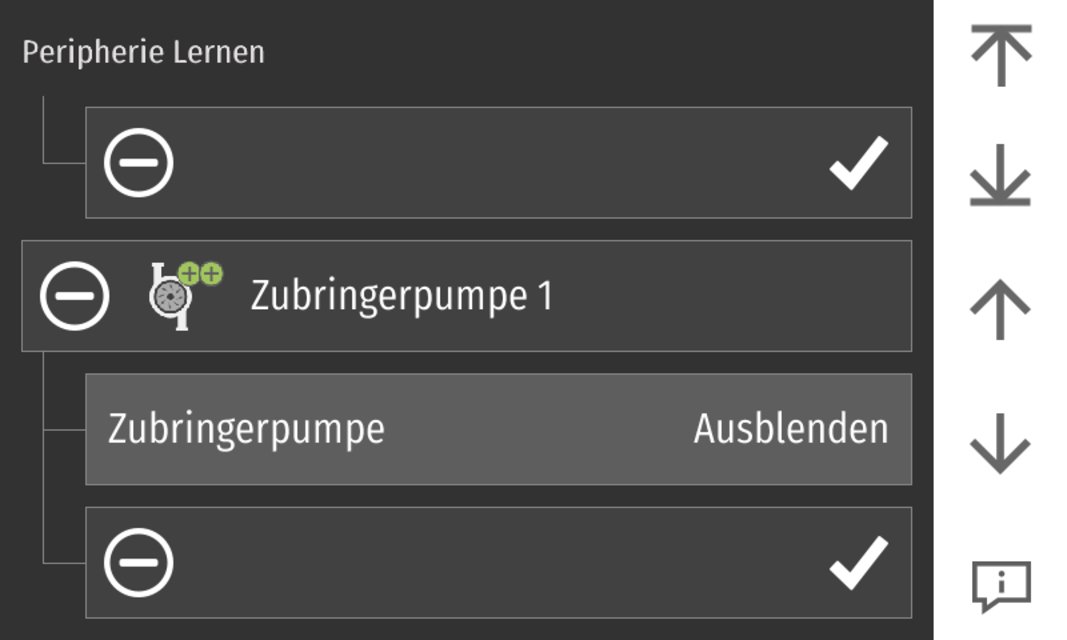Click minus circle in row under Peripherie Lernen

[139, 163]
